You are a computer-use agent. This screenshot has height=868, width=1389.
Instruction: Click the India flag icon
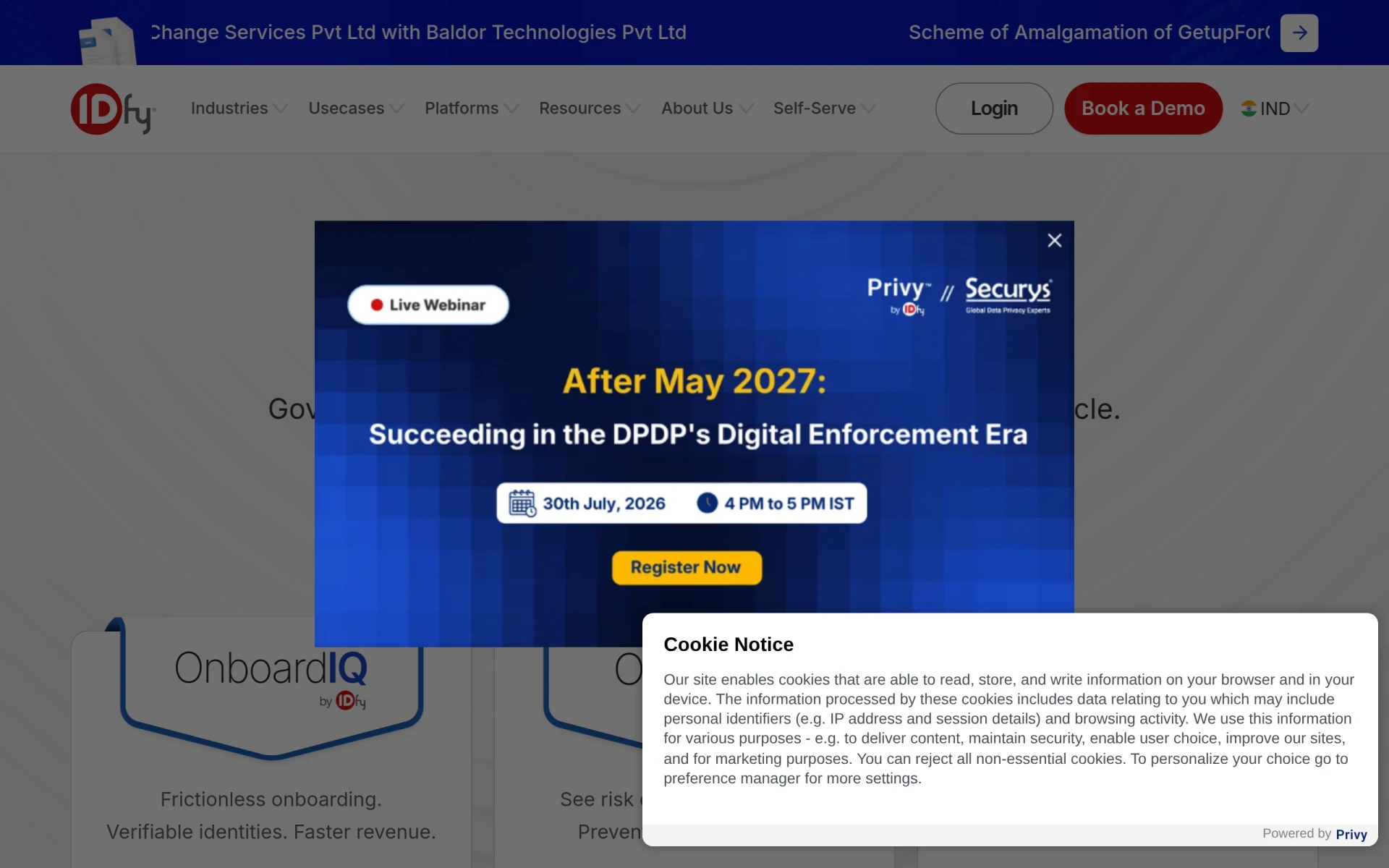(x=1249, y=109)
